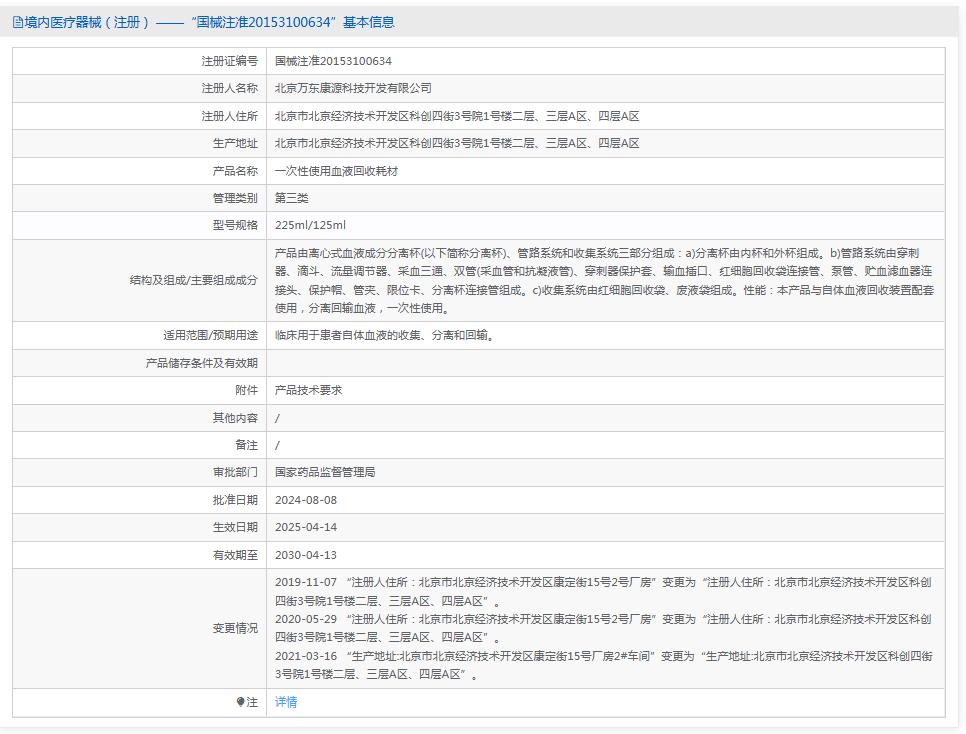The height and width of the screenshot is (734, 966).
Task: Click 北京万东康源科技开发有限公司 registrant name
Action: 353,88
